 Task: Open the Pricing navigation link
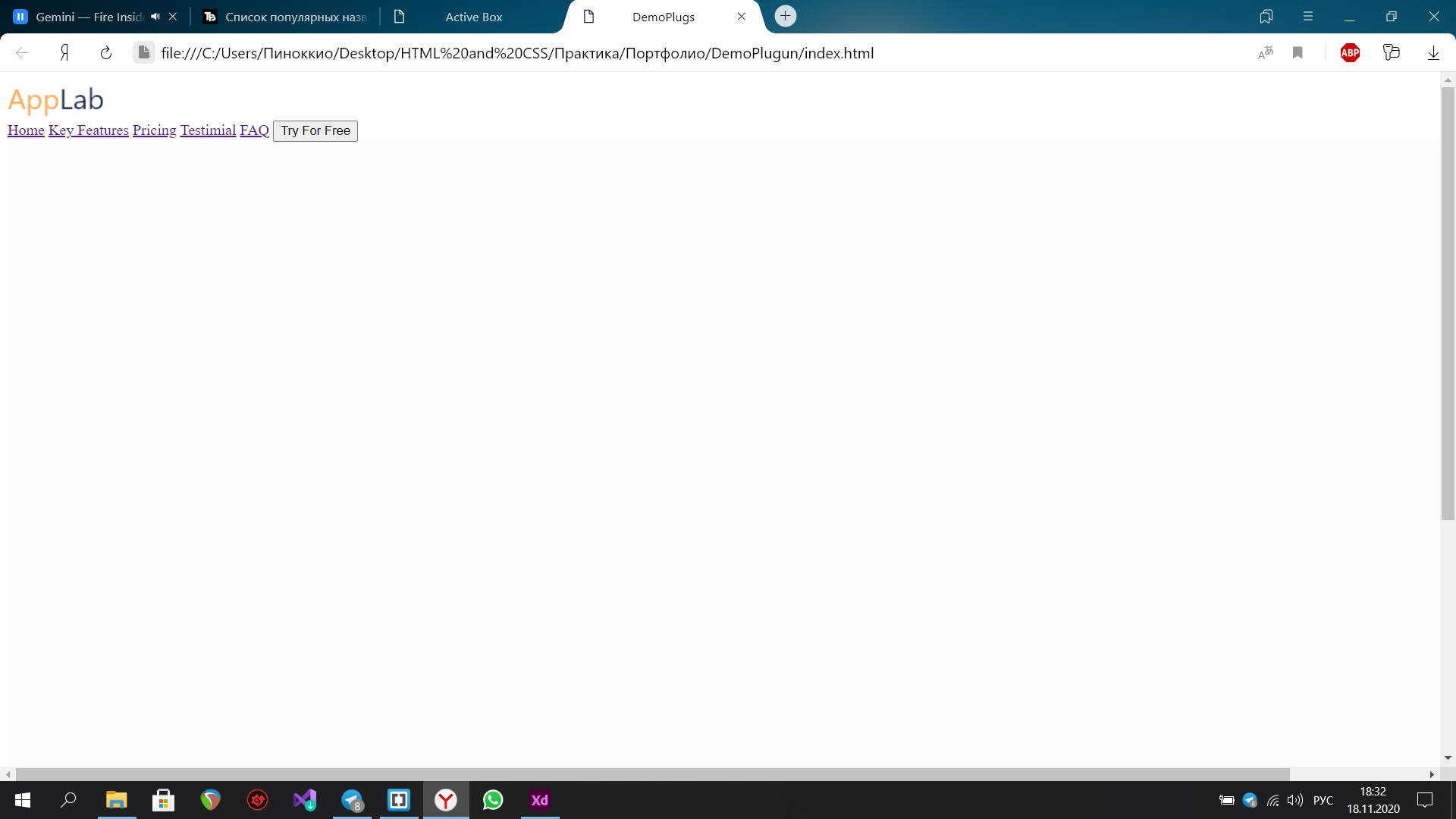154,130
